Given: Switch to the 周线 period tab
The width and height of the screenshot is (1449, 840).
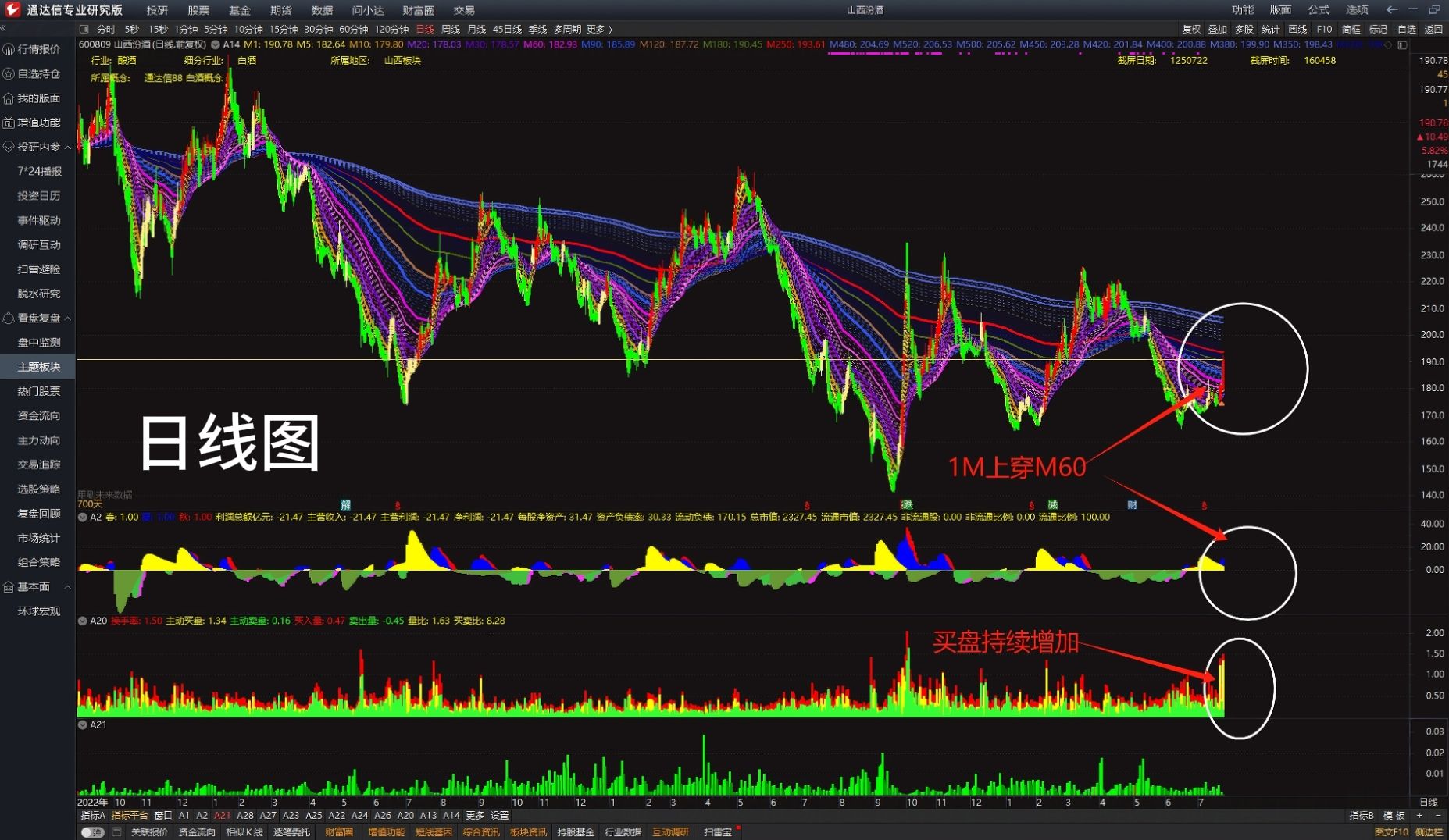Looking at the screenshot, I should (x=451, y=29).
